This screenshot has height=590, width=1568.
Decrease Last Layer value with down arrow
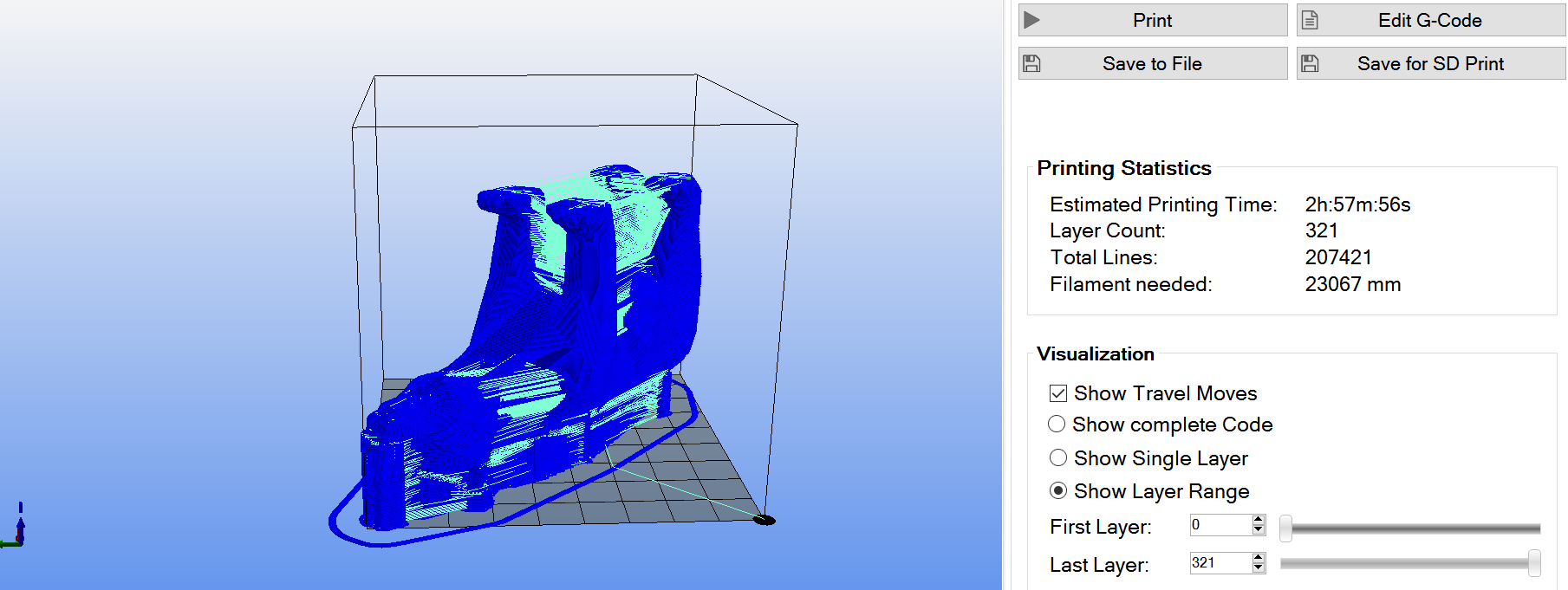tap(1258, 567)
